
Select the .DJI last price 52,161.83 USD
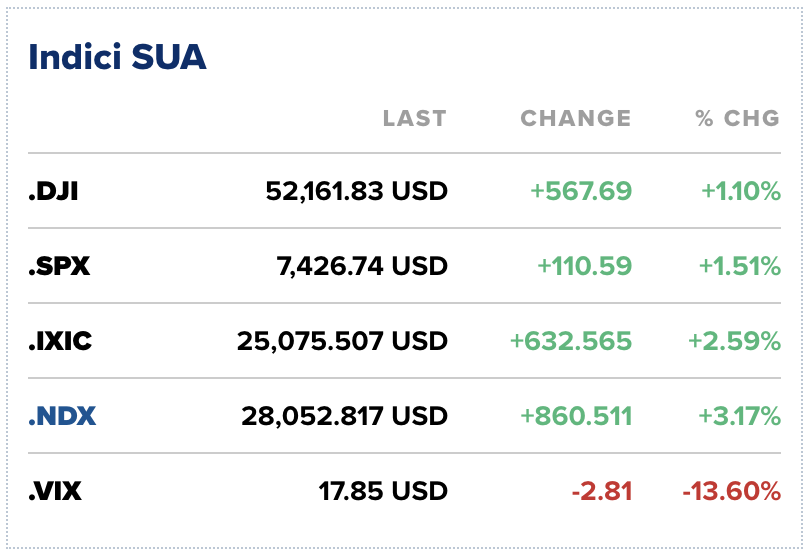click(x=357, y=191)
